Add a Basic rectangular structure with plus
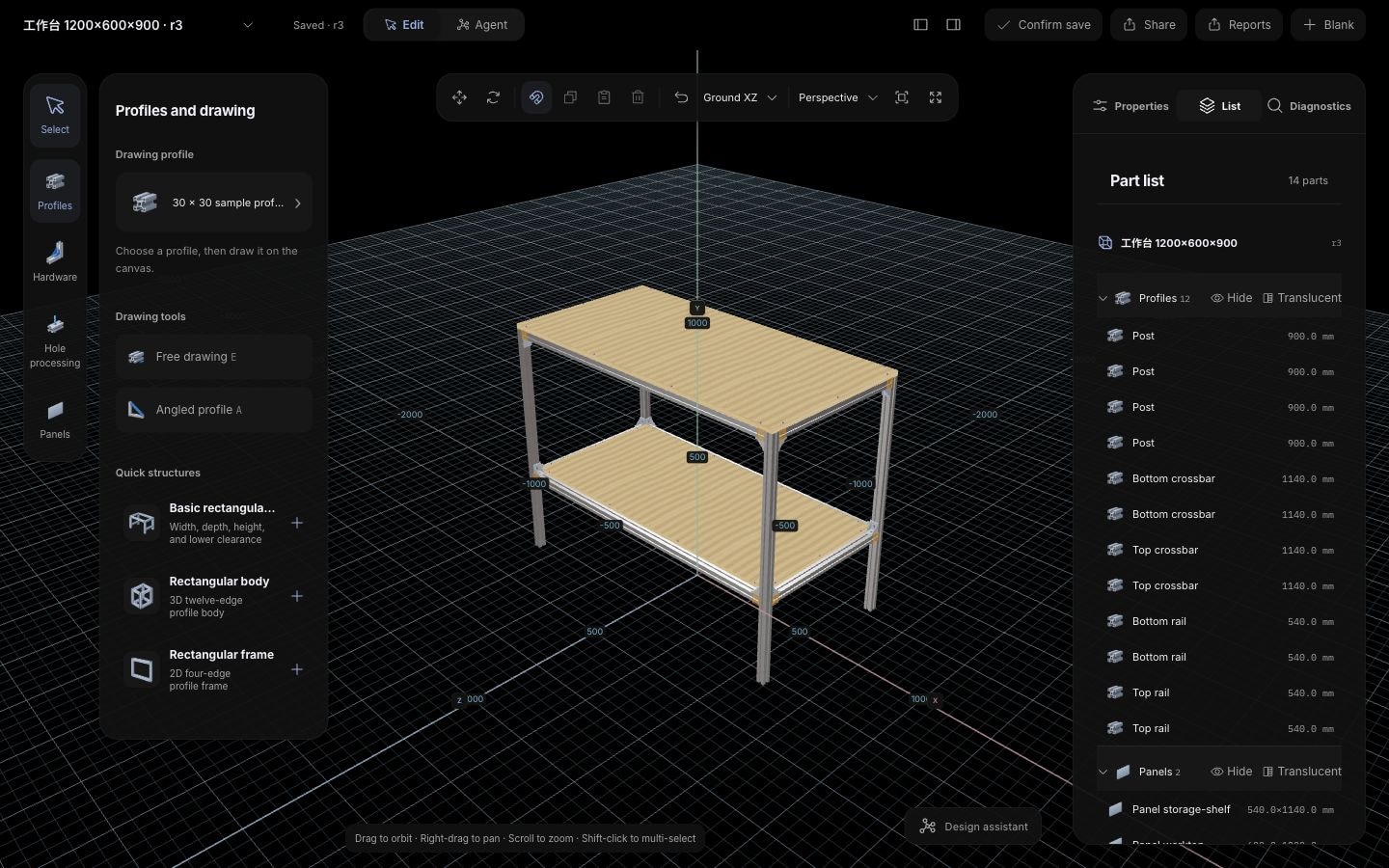This screenshot has height=868, width=1389. click(297, 523)
